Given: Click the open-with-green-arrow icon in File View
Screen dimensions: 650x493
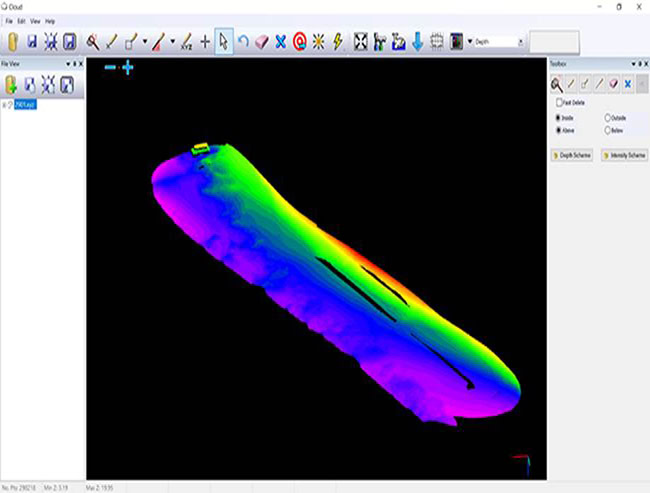Looking at the screenshot, I should tap(11, 85).
